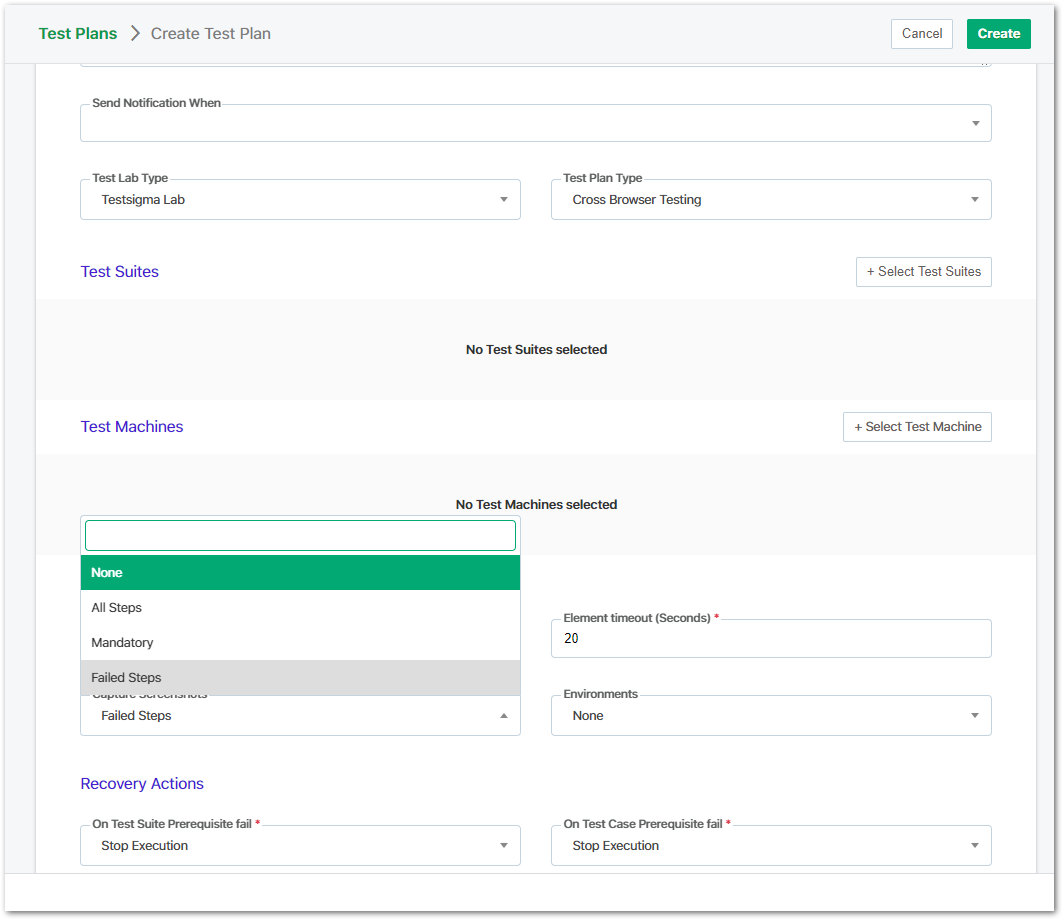The height and width of the screenshot is (920, 1063).
Task: Click the Environments dropdown arrow icon
Action: [974, 715]
